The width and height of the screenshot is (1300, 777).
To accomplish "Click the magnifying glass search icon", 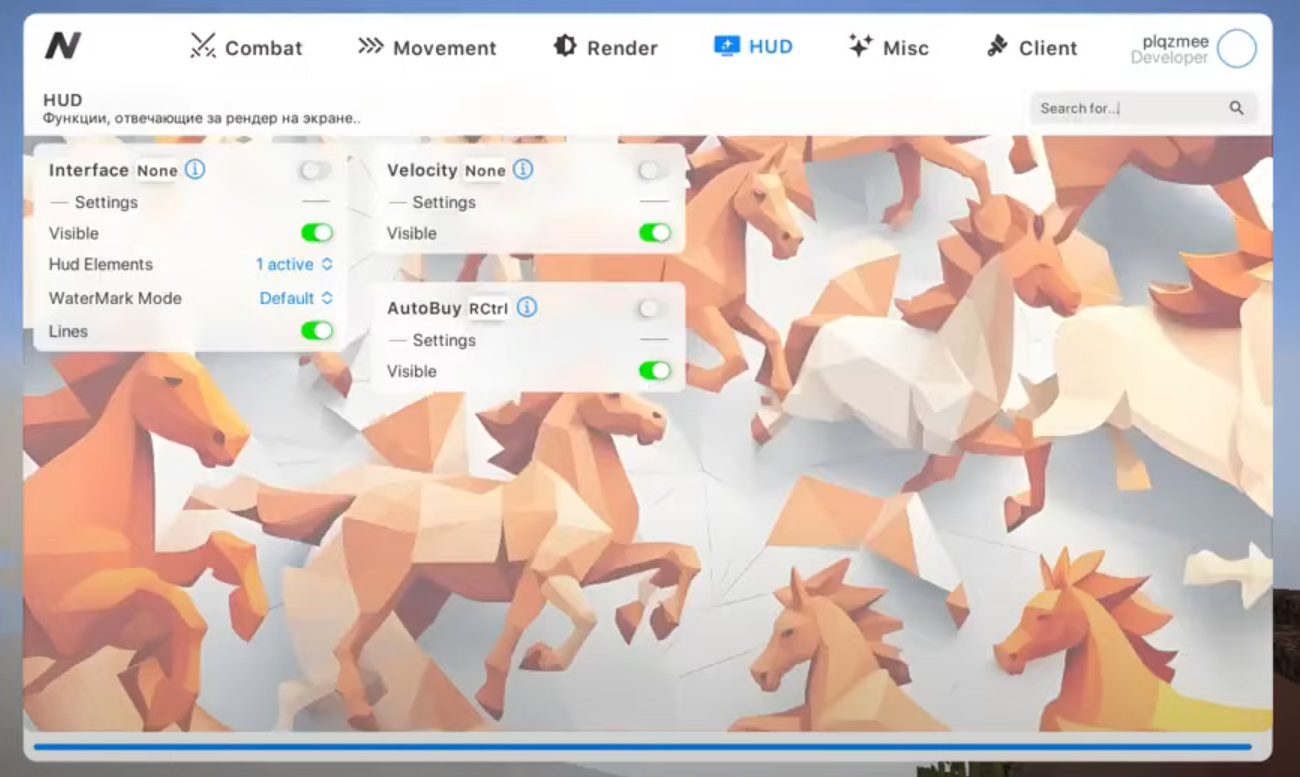I will [1237, 108].
